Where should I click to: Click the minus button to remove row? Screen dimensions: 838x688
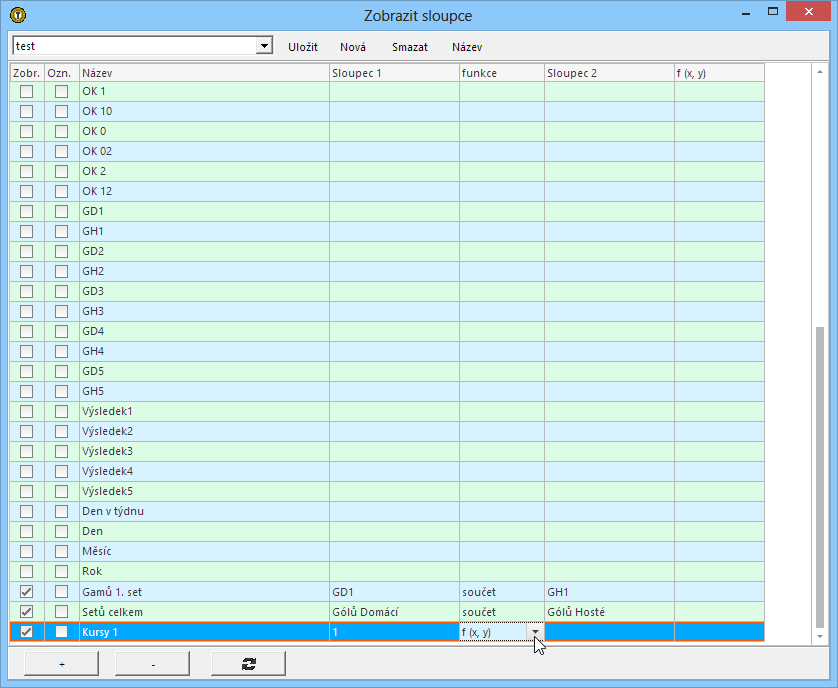tap(152, 663)
